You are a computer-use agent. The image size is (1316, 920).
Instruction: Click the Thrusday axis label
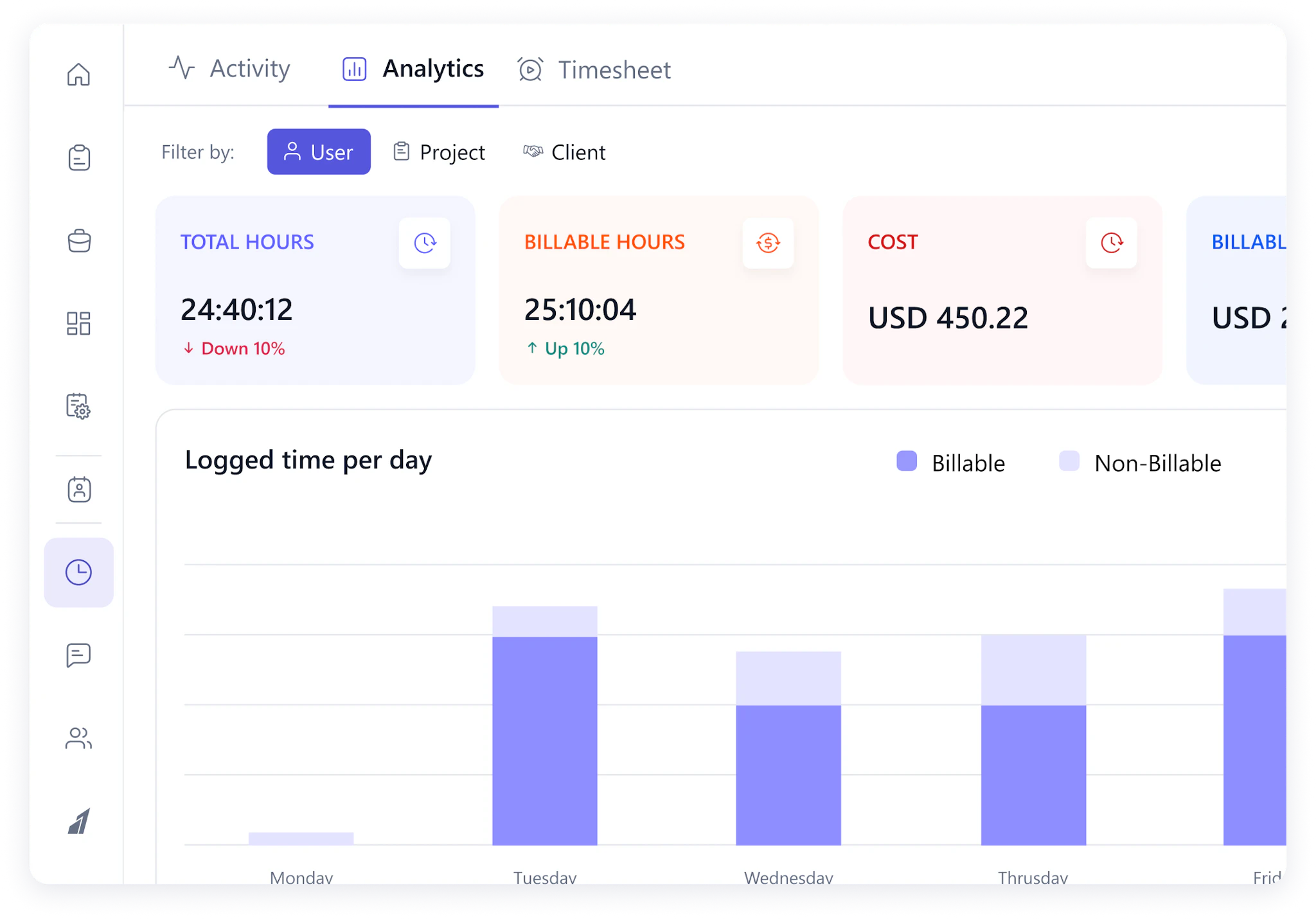point(1033,877)
